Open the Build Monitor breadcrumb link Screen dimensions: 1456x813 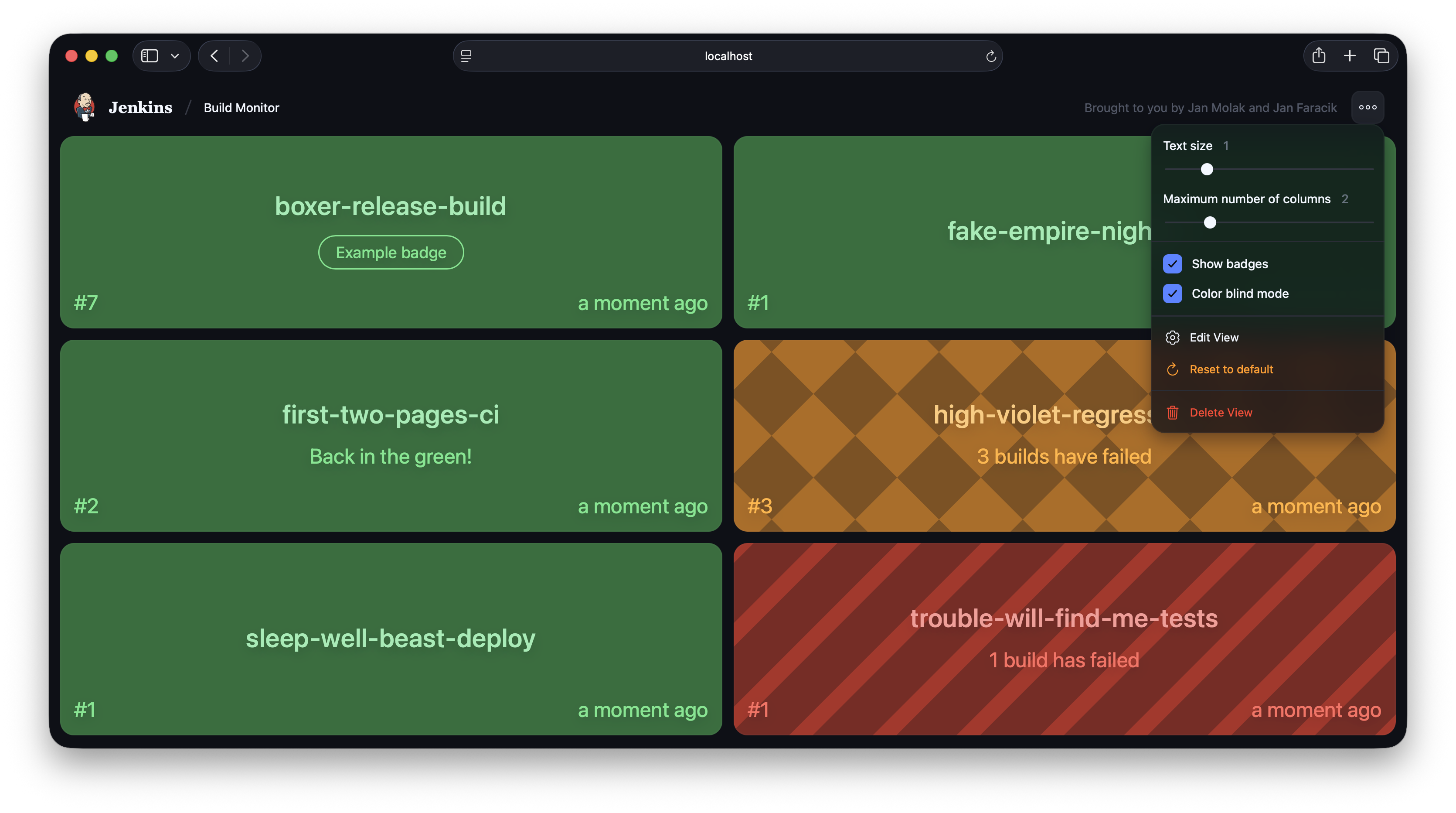click(242, 107)
